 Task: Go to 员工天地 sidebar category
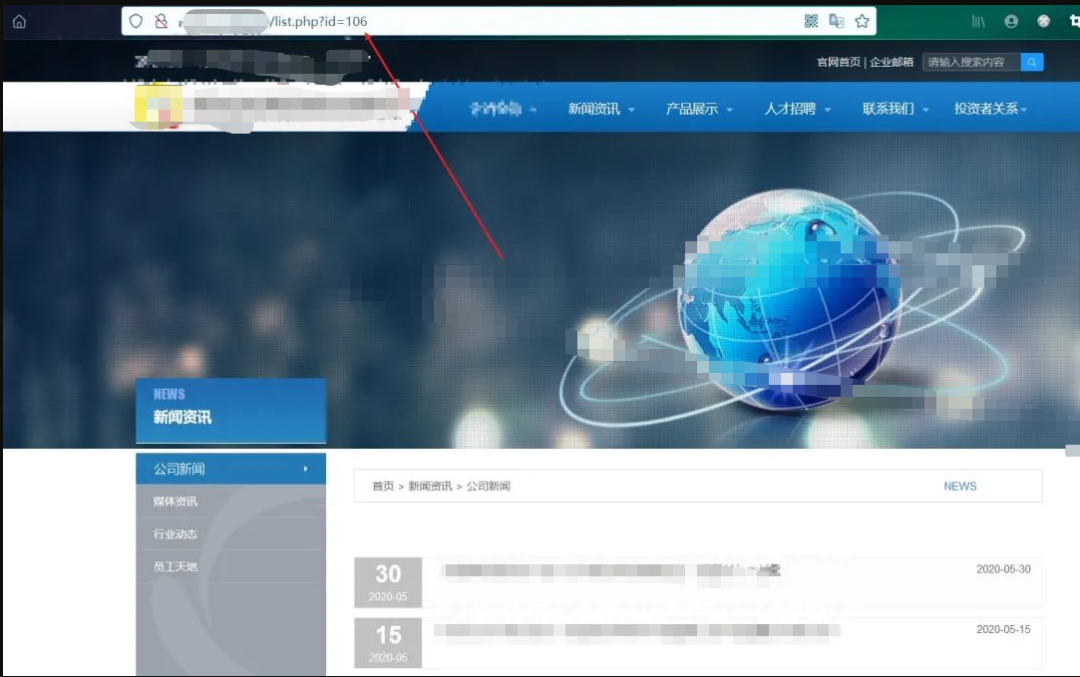click(175, 567)
